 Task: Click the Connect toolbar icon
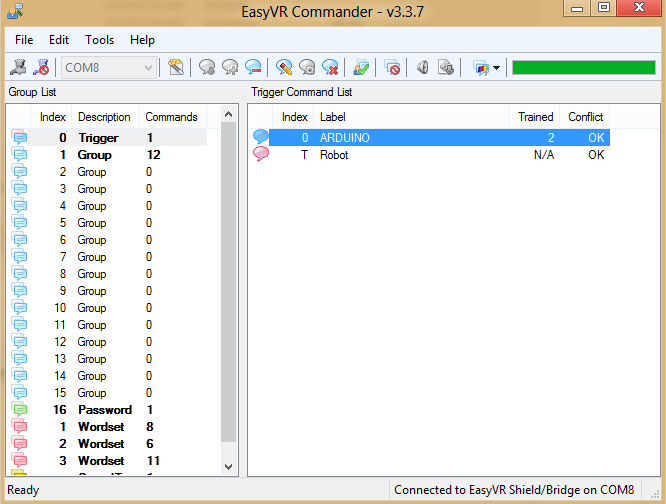coord(18,68)
